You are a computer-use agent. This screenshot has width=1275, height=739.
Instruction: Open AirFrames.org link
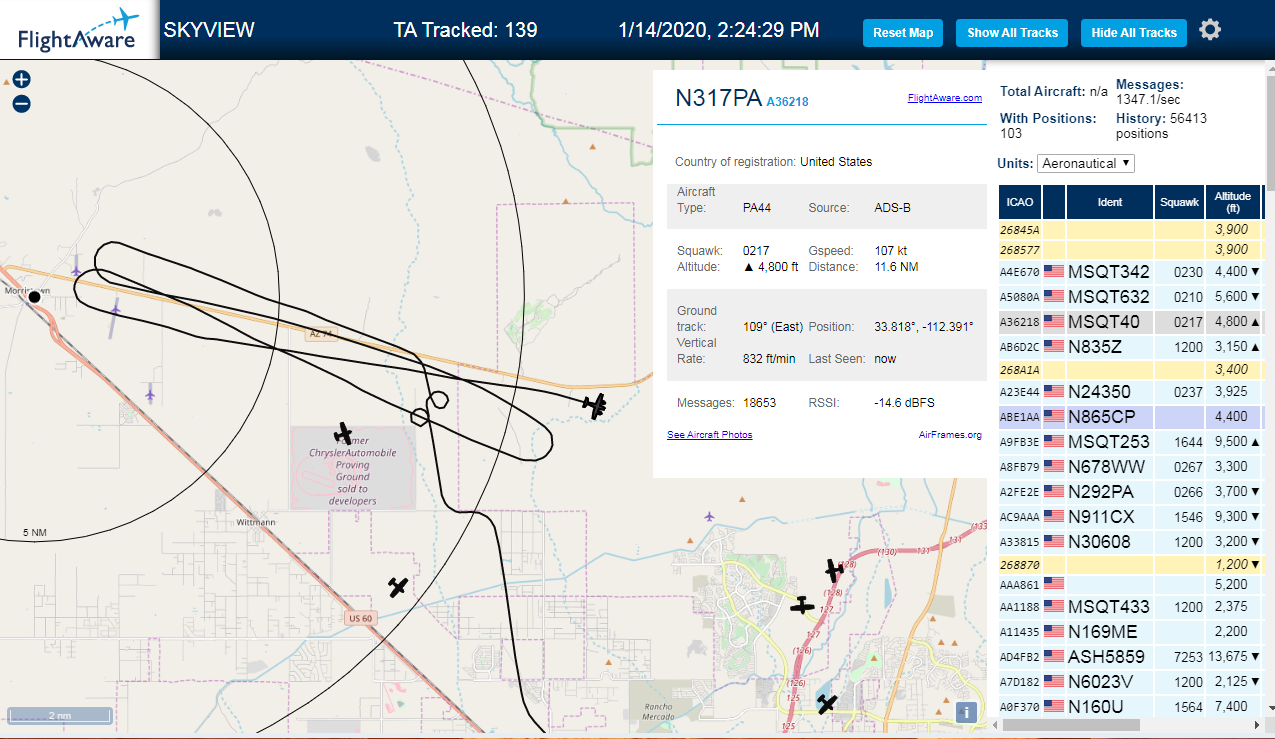coord(950,435)
